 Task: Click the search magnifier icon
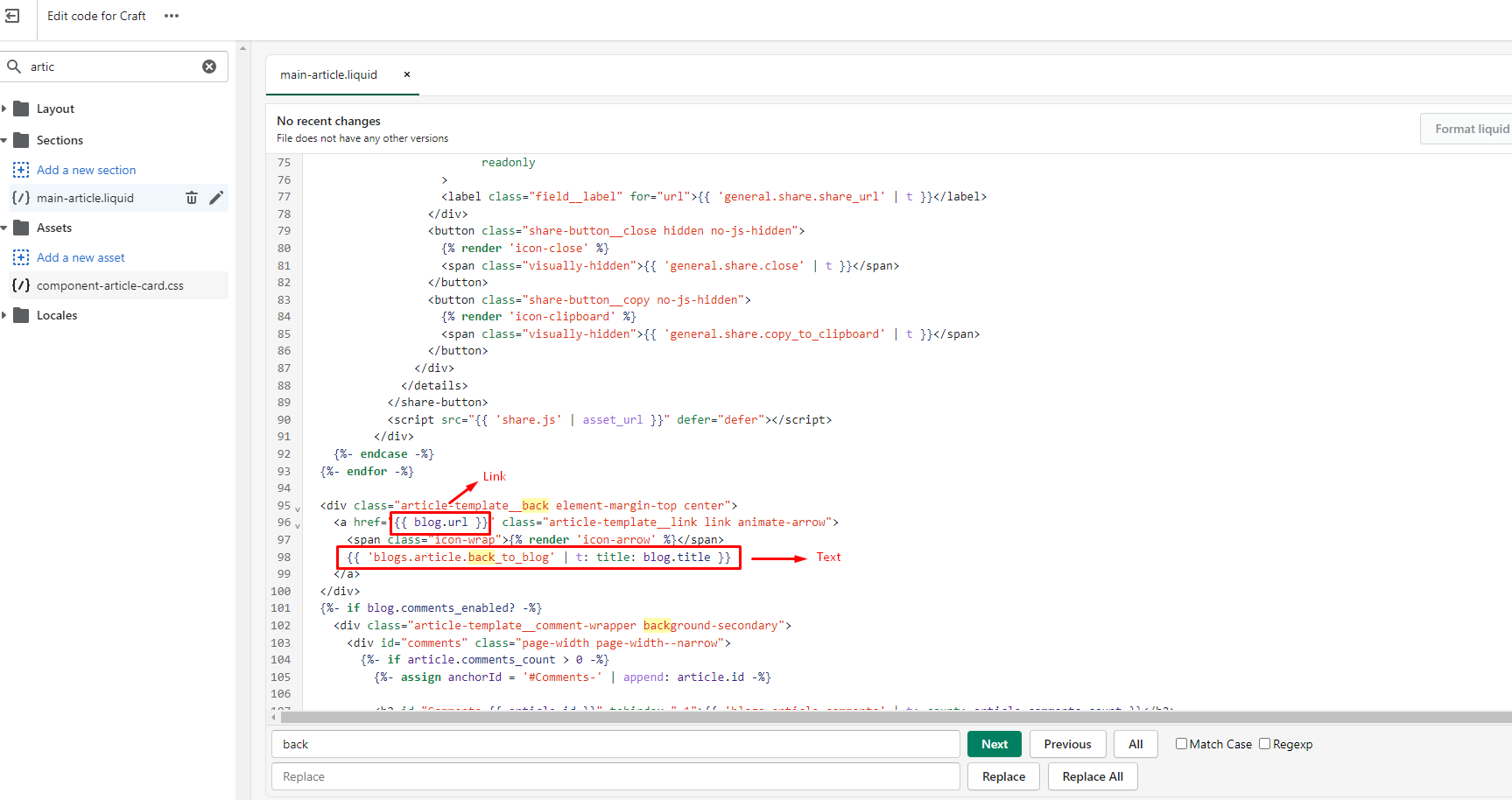point(14,67)
